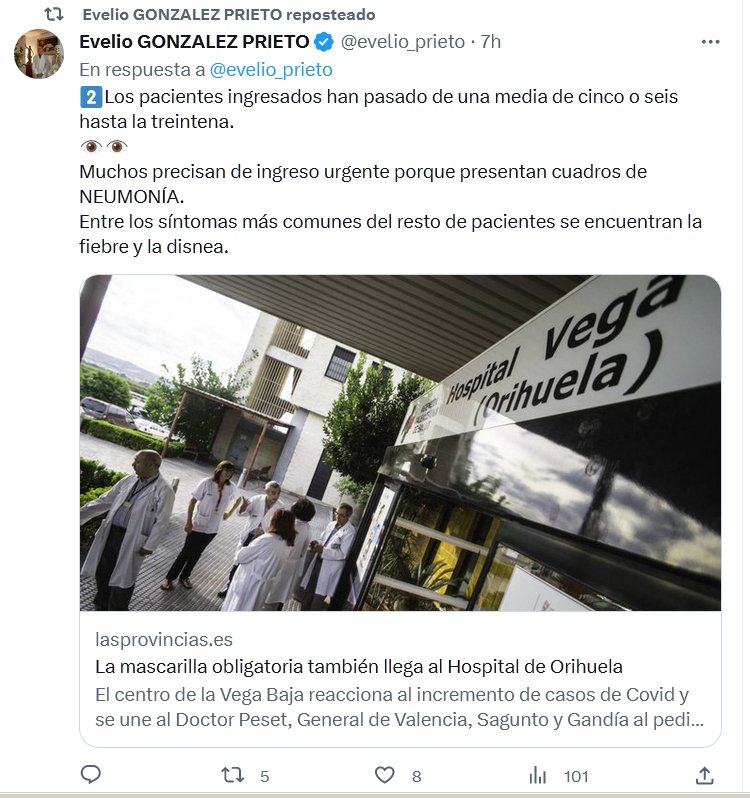Open the Hospital Vega Baja article image
The width and height of the screenshot is (750, 798).
(x=400, y=443)
